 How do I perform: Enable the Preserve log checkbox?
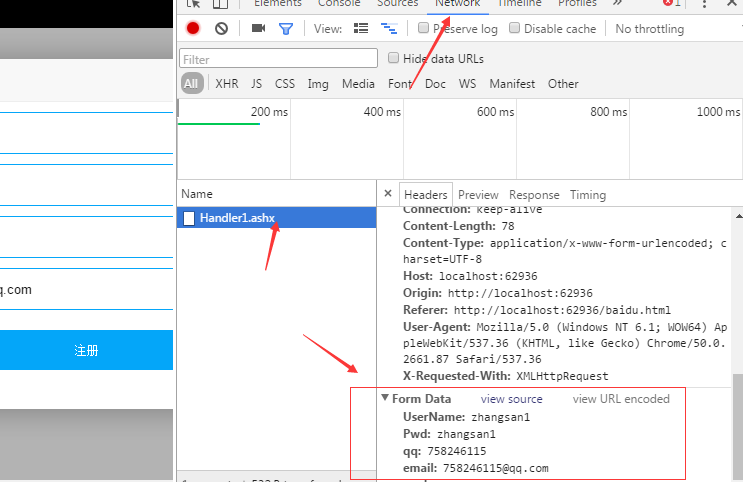coord(424,28)
